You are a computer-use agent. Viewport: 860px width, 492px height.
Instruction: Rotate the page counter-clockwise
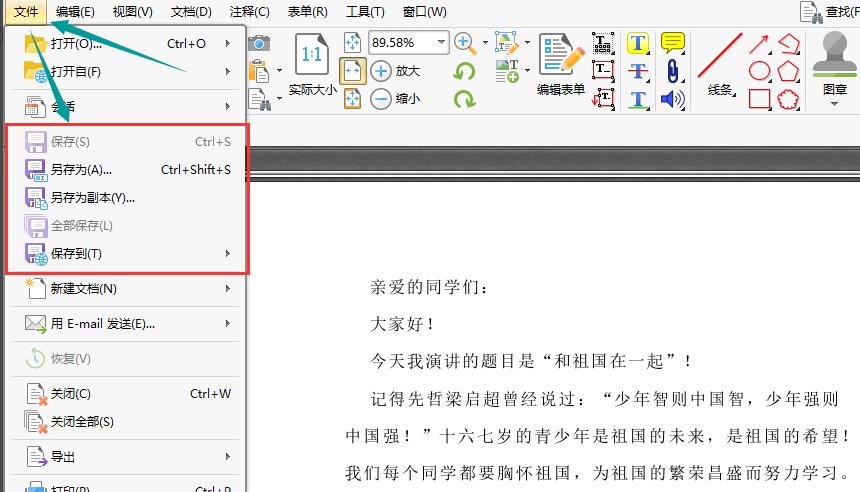pos(464,71)
